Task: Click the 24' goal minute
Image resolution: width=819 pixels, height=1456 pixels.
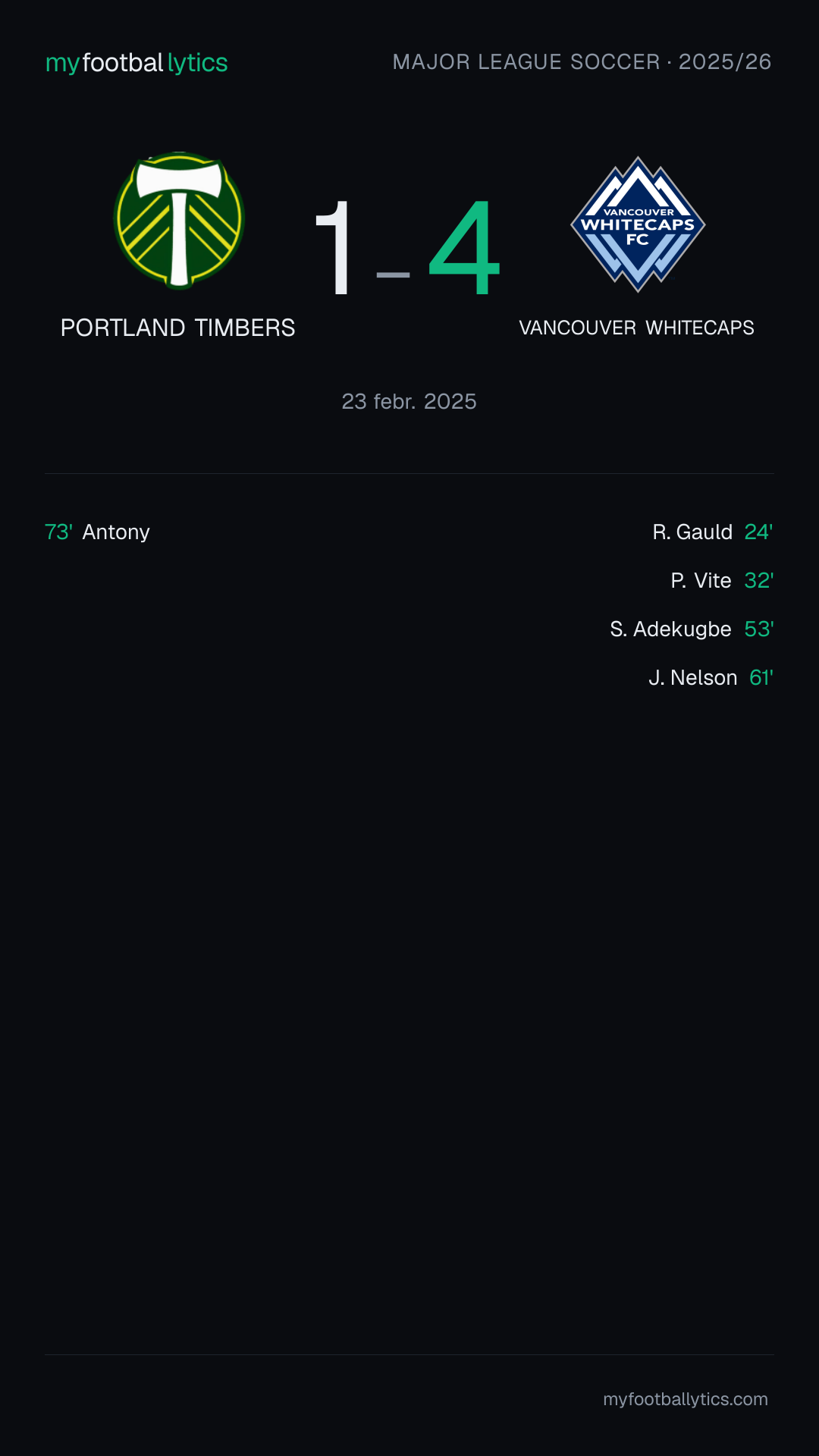Action: [758, 532]
